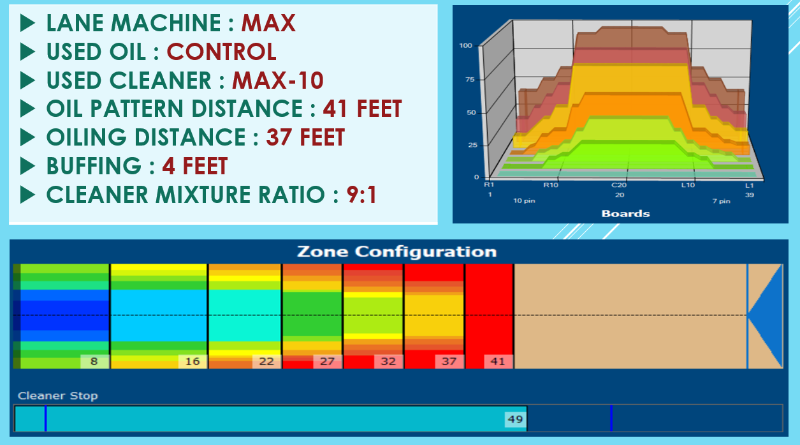Click the zone marker labeled 37
The image size is (800, 445).
click(449, 361)
